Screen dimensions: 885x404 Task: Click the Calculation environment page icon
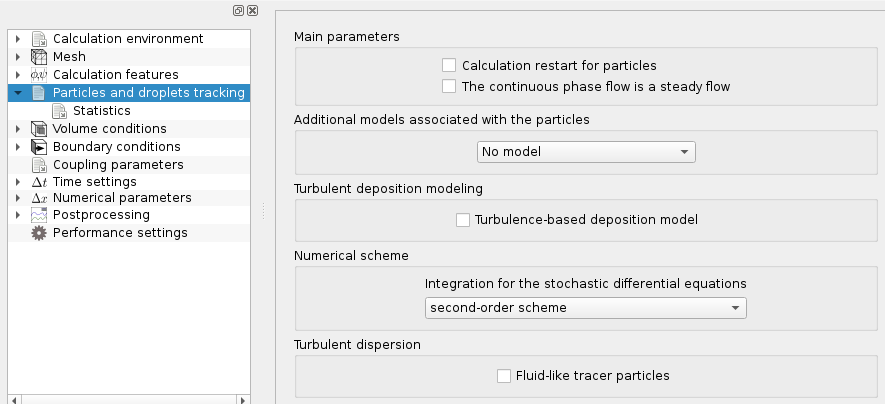[39, 39]
